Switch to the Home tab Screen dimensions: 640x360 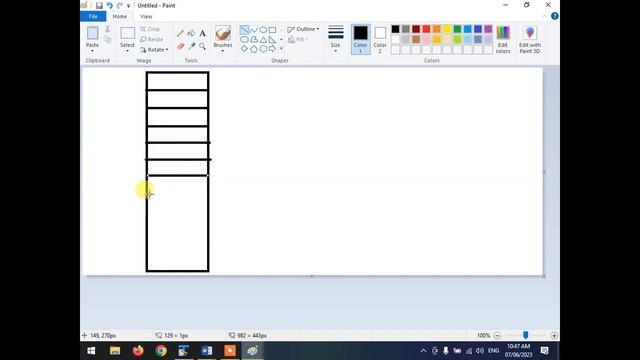tap(120, 16)
